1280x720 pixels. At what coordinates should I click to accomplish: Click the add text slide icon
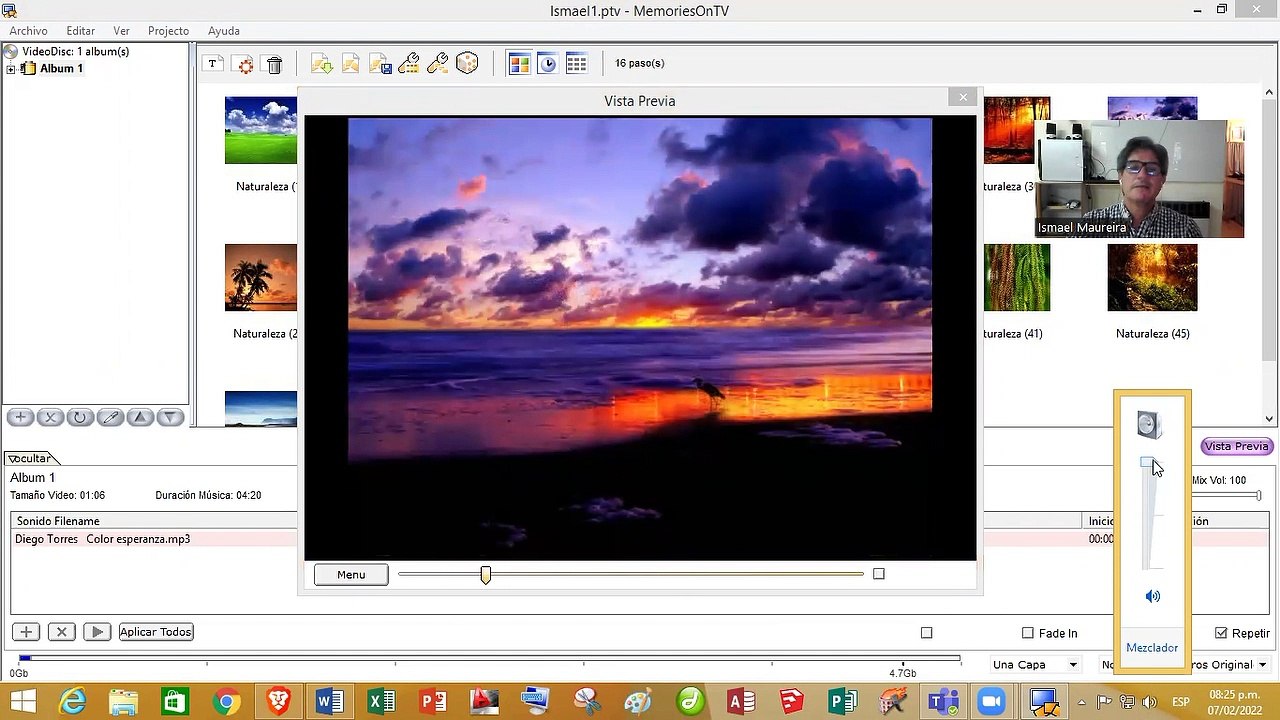coord(212,63)
